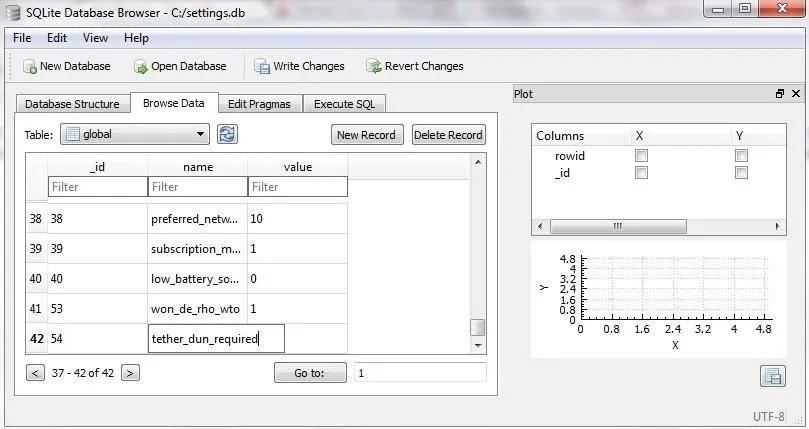Image resolution: width=809 pixels, height=429 pixels.
Task: Select the _id cell showing 53
Action: pos(98,309)
